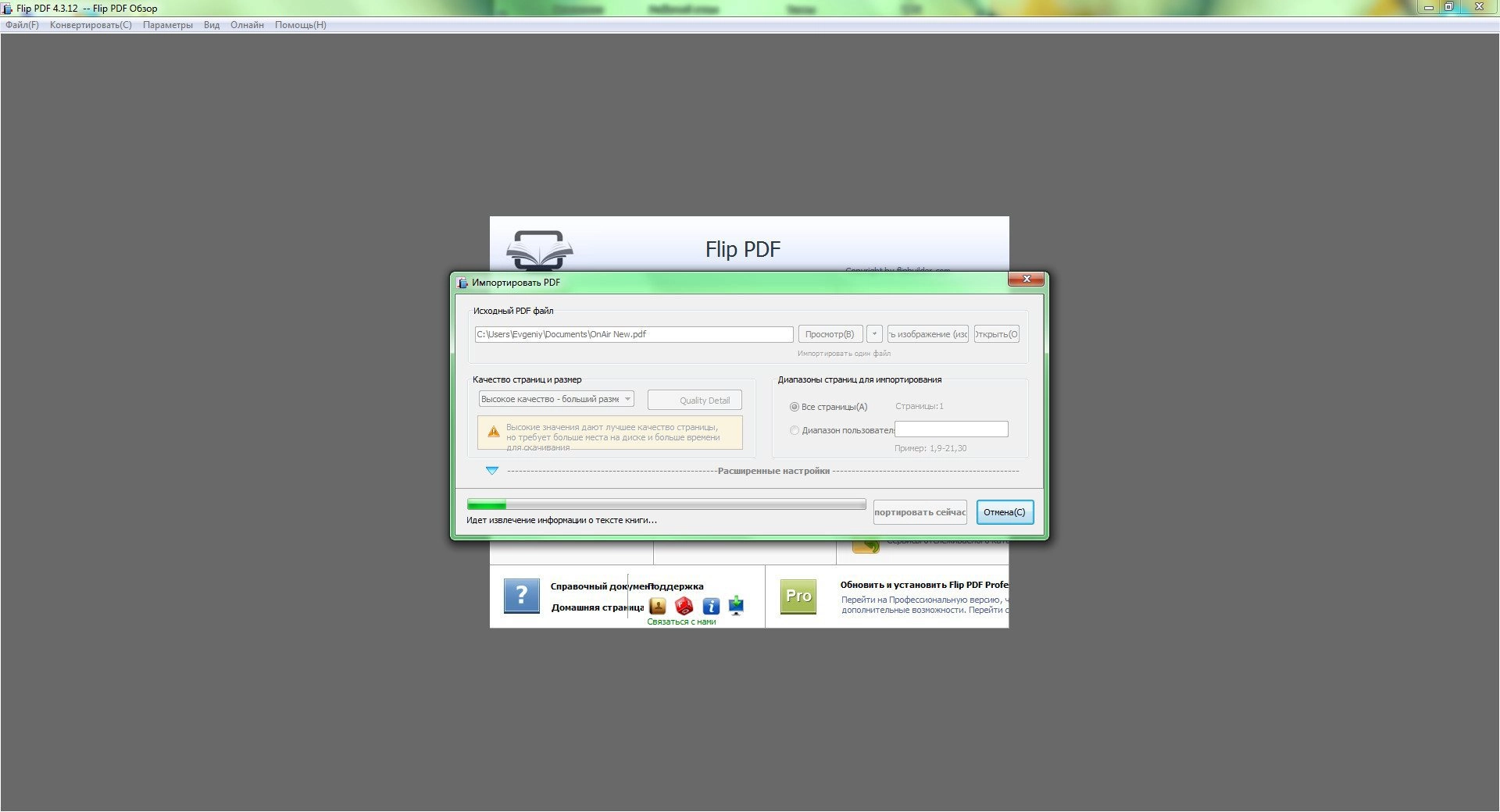The height and width of the screenshot is (812, 1500).
Task: Open the Онлайн menu
Action: [247, 25]
